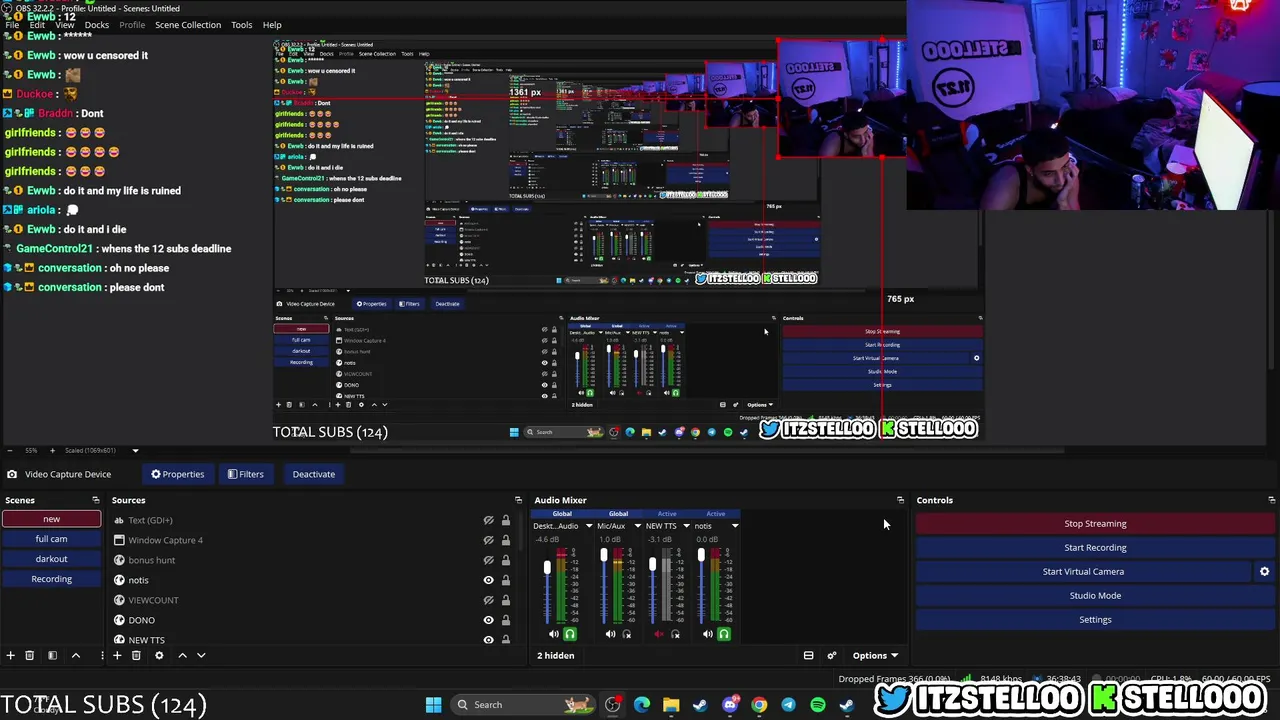Remove the selected scene with the trash icon
Viewport: 1280px width, 720px height.
tap(29, 655)
